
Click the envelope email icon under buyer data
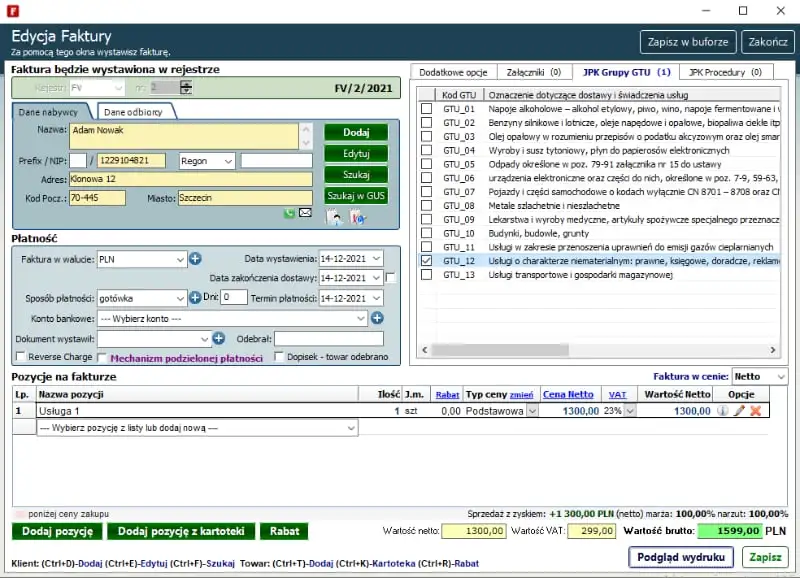[x=305, y=213]
